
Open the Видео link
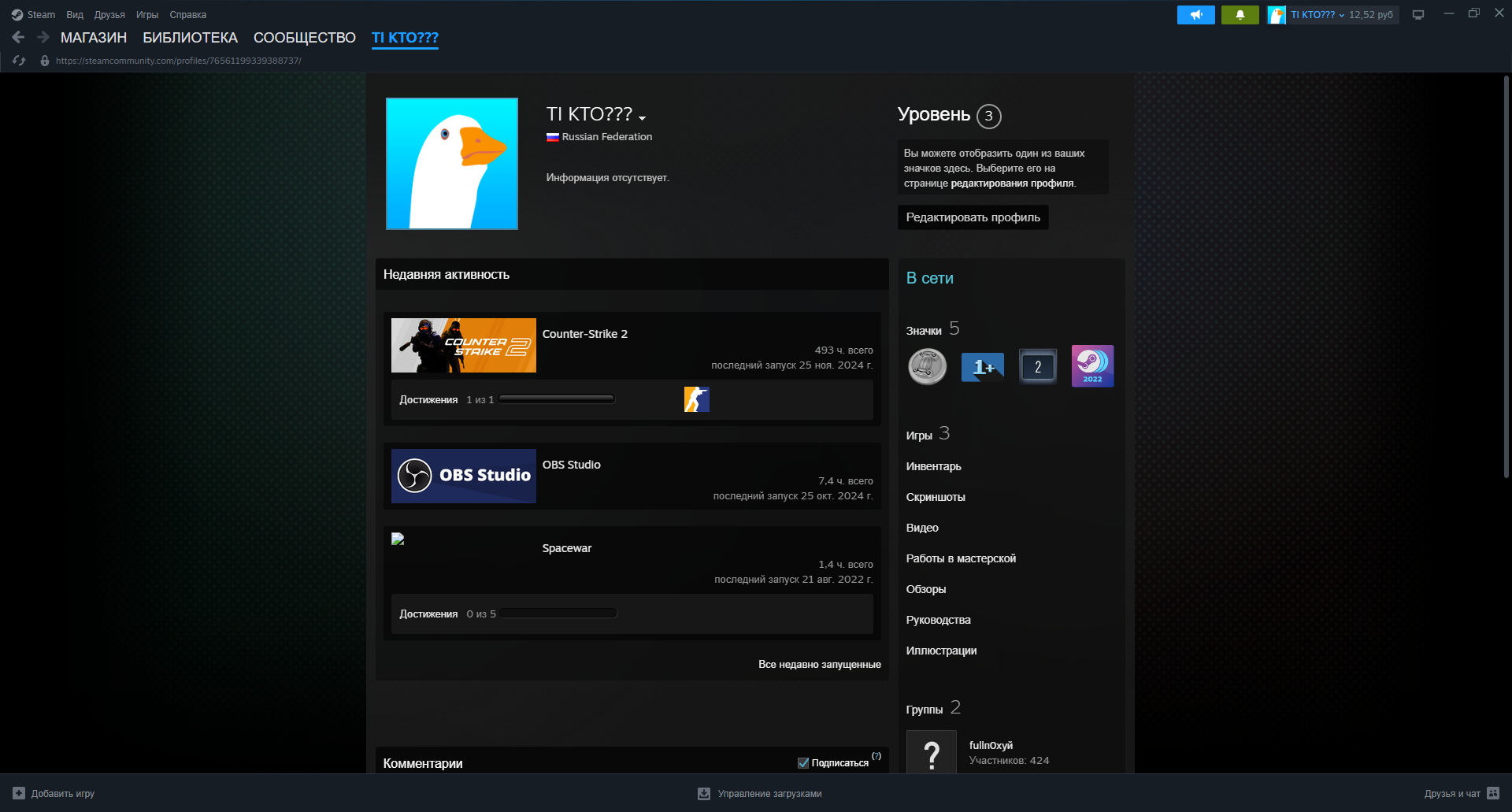point(922,528)
